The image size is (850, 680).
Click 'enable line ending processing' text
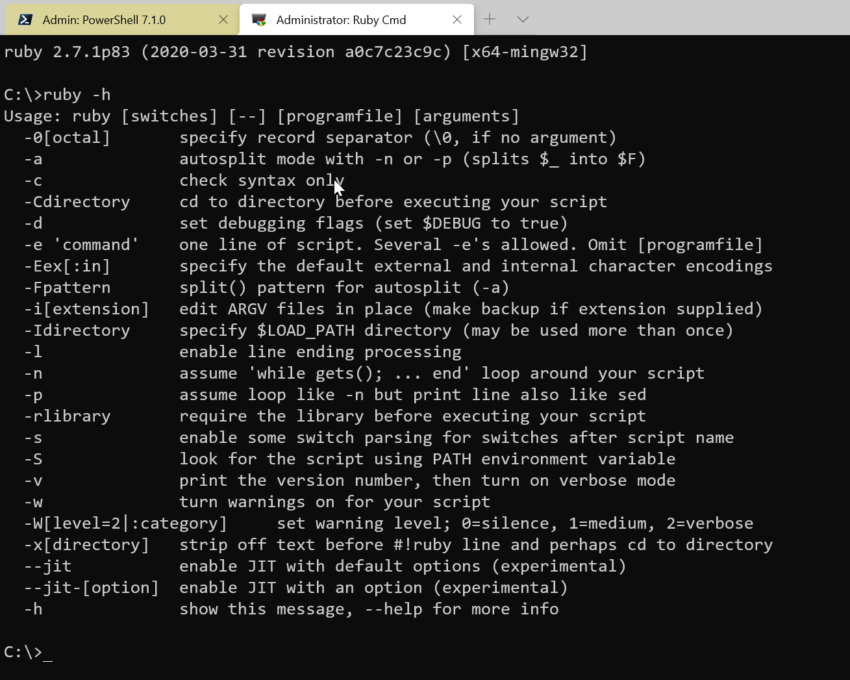320,352
